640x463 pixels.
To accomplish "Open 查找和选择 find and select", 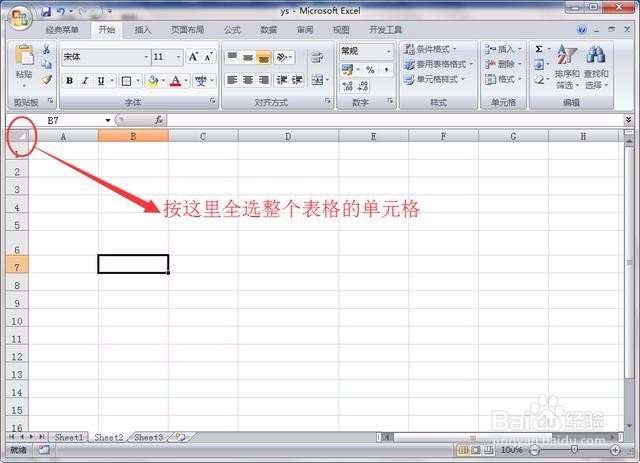I will tap(596, 67).
